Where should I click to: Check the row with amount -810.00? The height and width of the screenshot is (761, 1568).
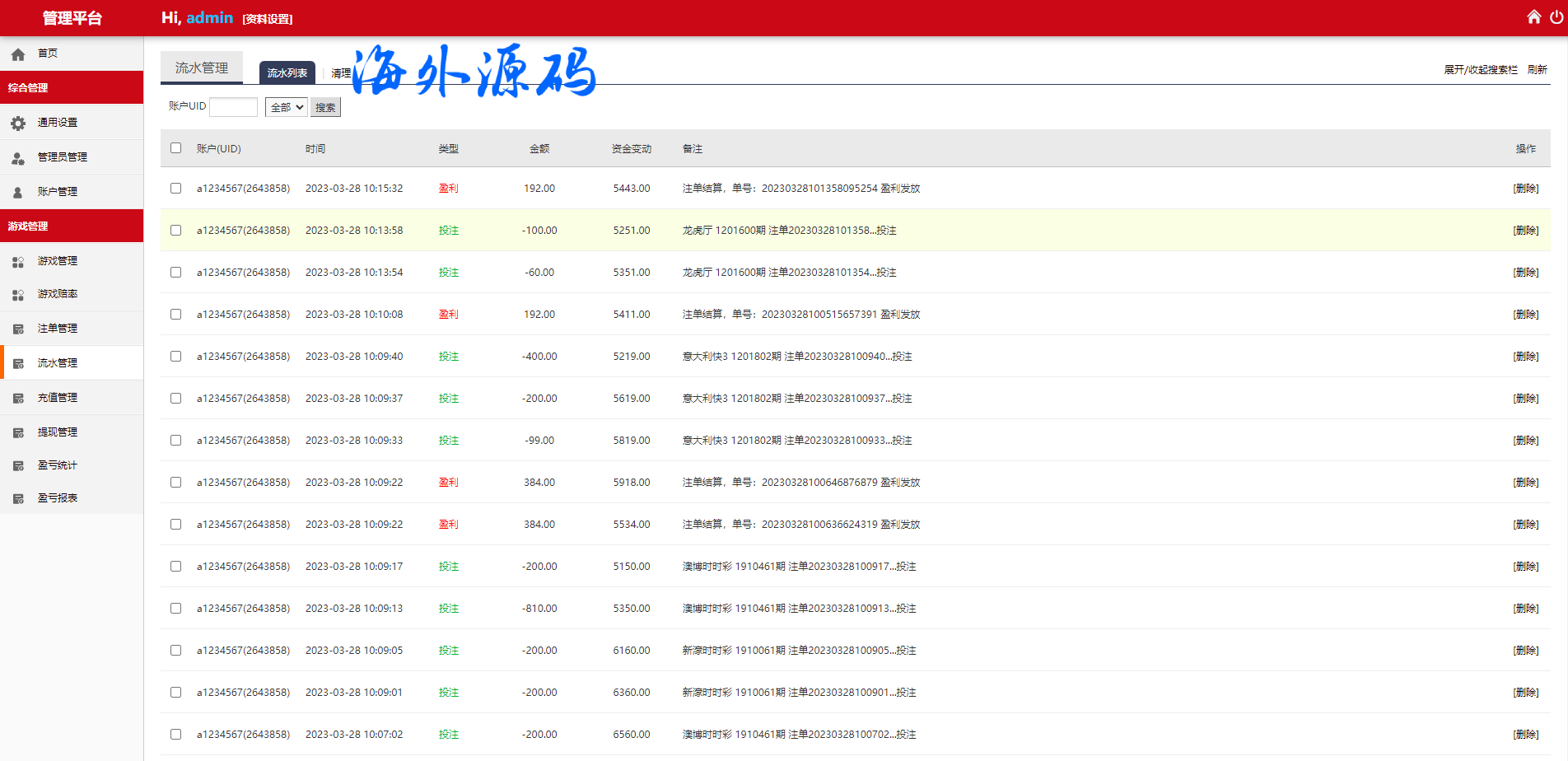pos(175,609)
